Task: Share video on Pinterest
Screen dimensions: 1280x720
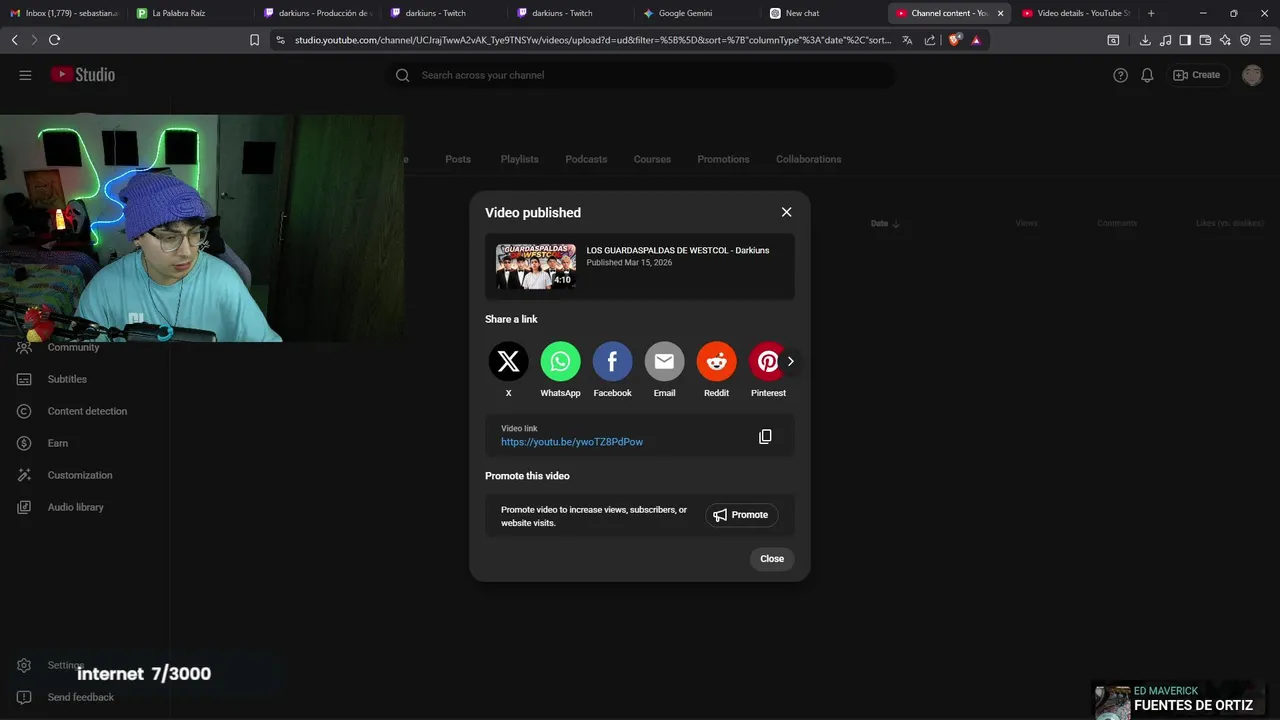Action: tap(768, 361)
